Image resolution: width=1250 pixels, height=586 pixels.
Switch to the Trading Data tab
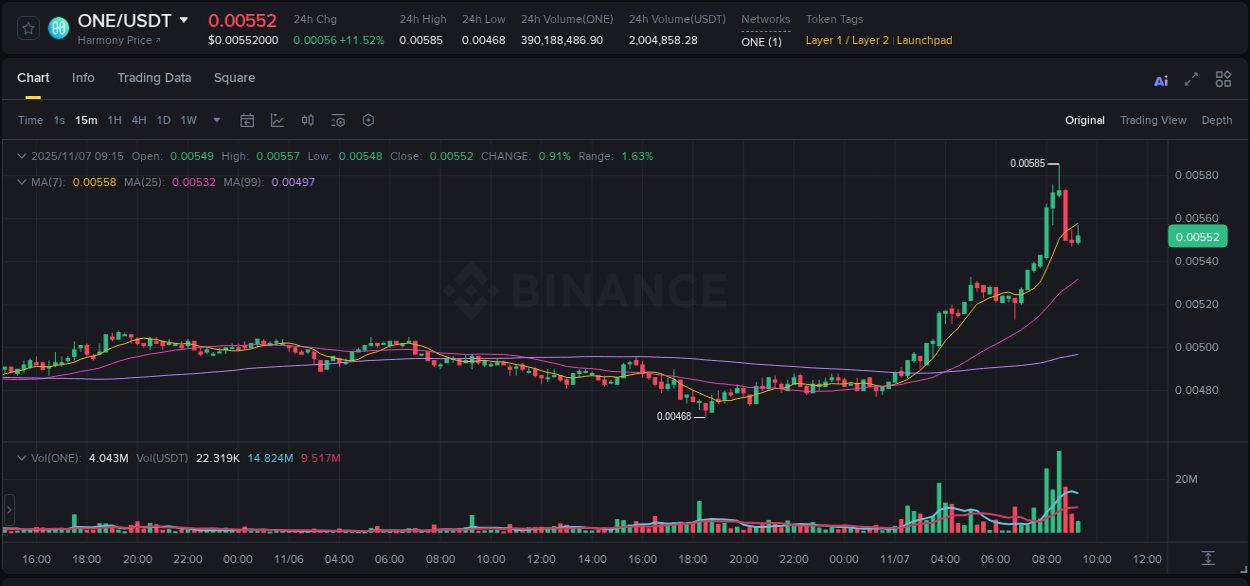pos(154,78)
